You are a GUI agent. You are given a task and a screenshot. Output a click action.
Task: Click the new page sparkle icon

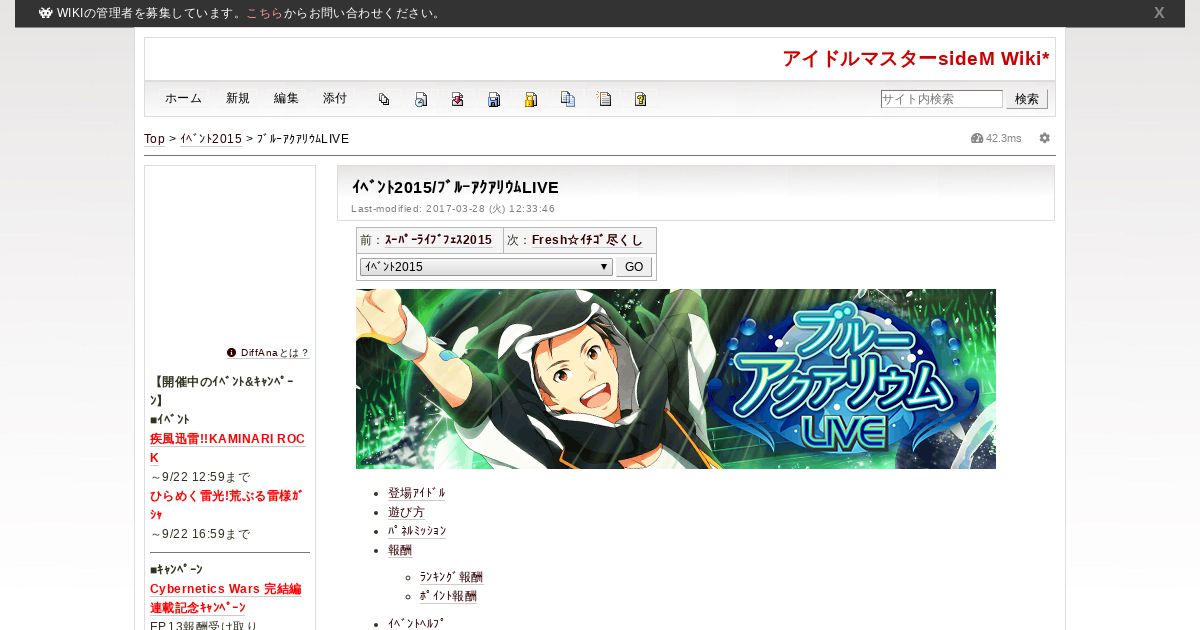pos(604,99)
